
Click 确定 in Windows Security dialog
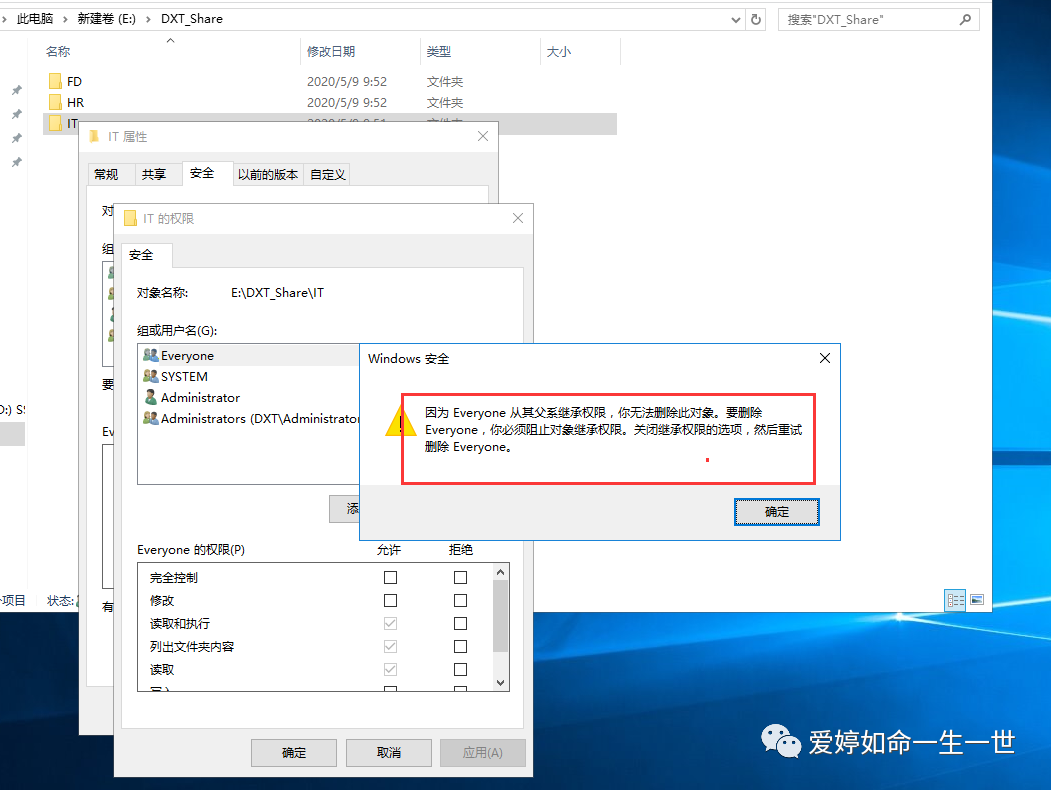[776, 512]
